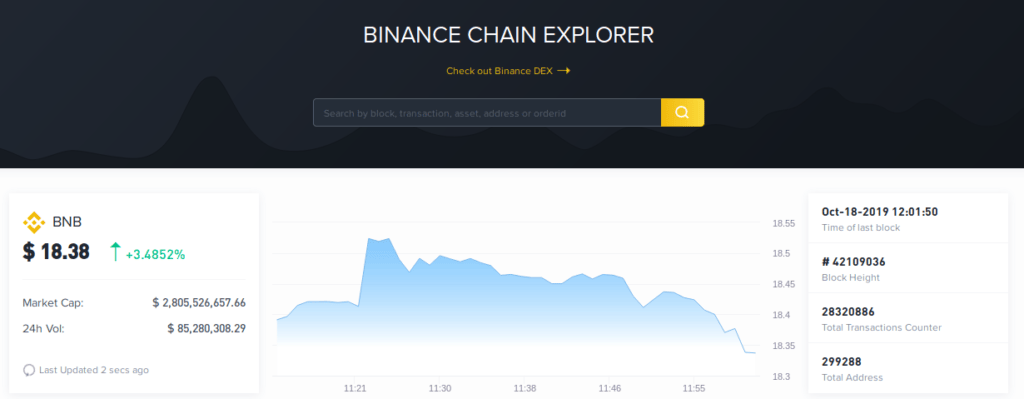Image resolution: width=1024 pixels, height=399 pixels.
Task: Click the 24h Vol amount
Action: pyautogui.click(x=206, y=328)
